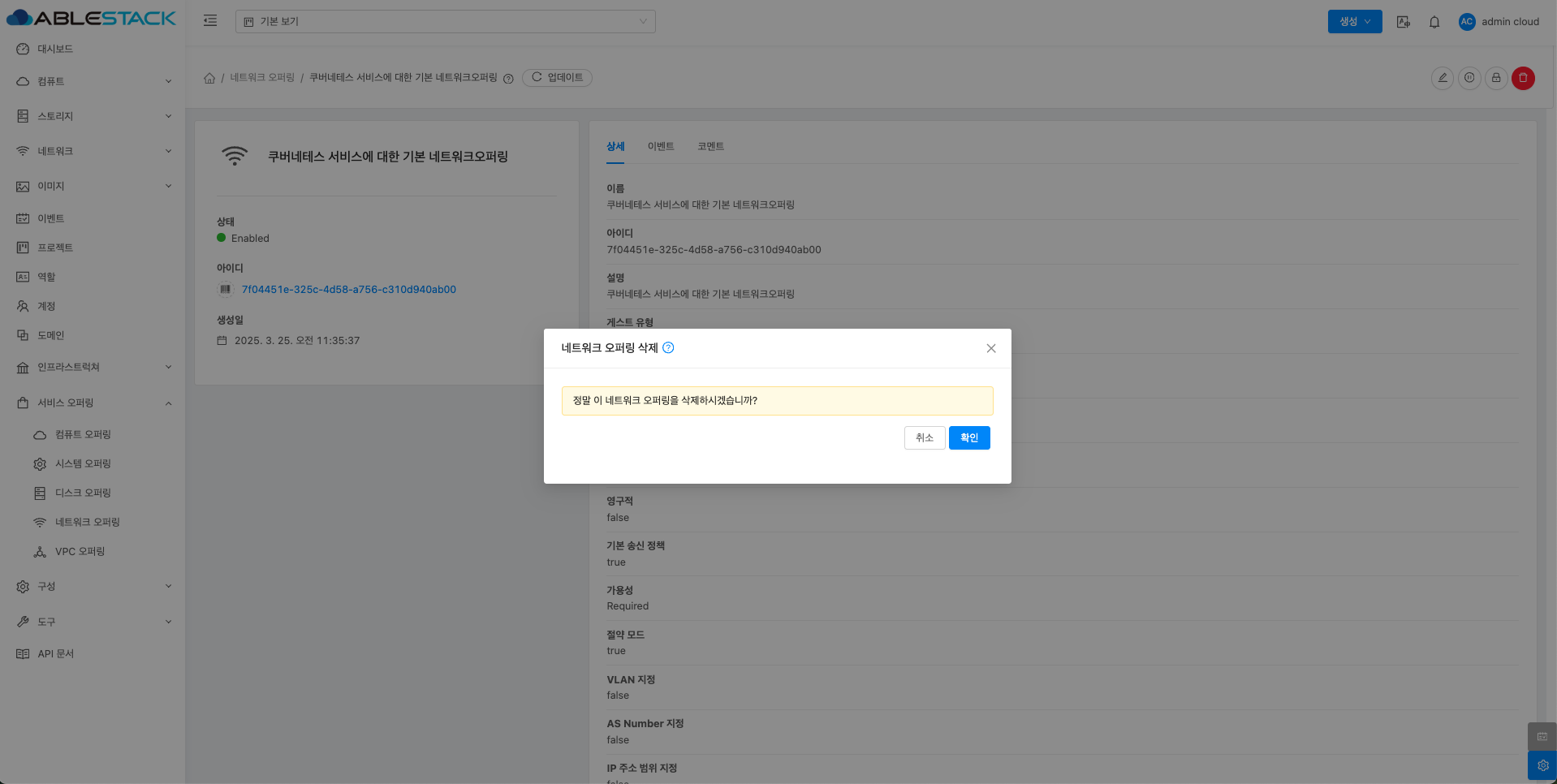Screen dimensions: 1557x784
Task: Collapse the sidebar menu fold icon
Action: tap(210, 21)
